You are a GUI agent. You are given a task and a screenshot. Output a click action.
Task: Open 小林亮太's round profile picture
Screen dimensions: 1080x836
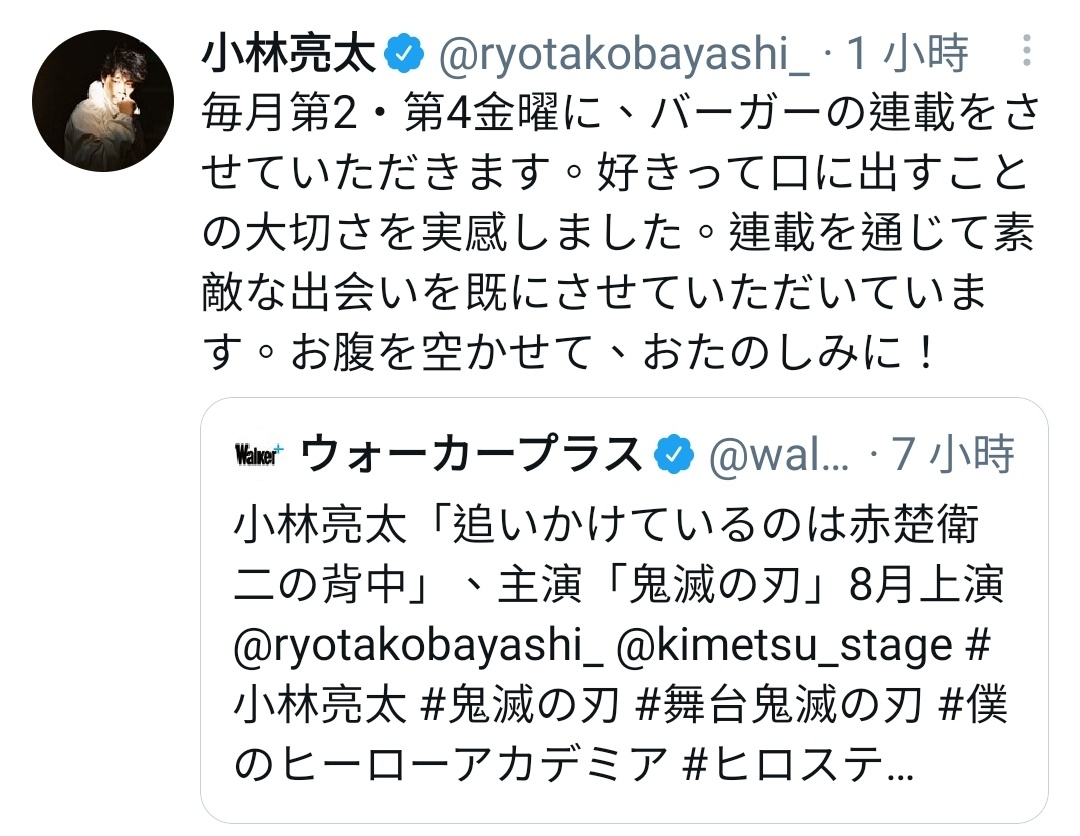[103, 101]
